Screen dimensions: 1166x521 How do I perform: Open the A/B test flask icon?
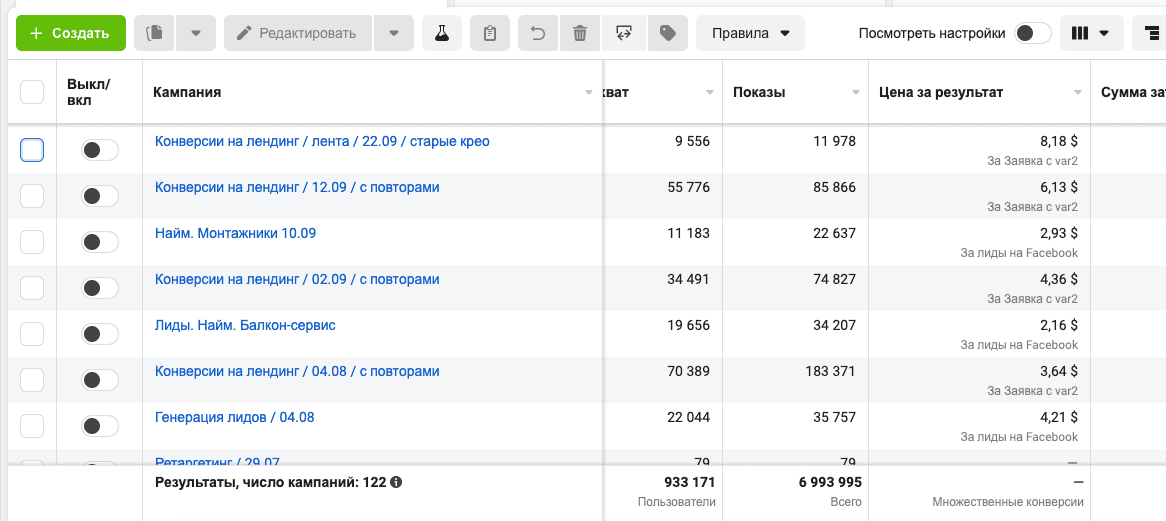click(x=442, y=33)
